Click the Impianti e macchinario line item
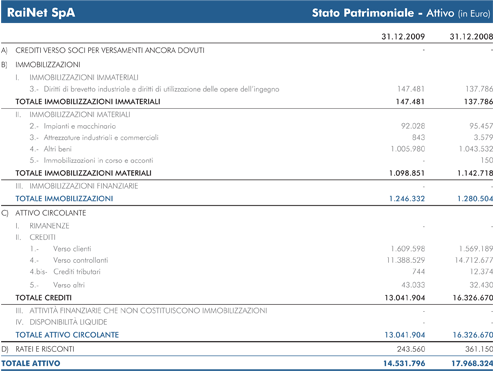The height and width of the screenshot is (374, 495). coord(80,126)
